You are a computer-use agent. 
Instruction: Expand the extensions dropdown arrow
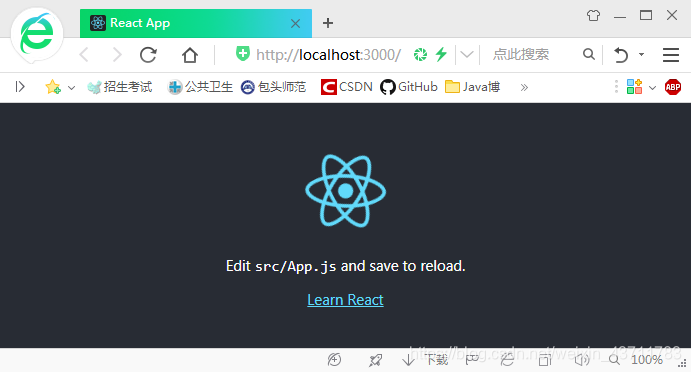click(x=653, y=88)
